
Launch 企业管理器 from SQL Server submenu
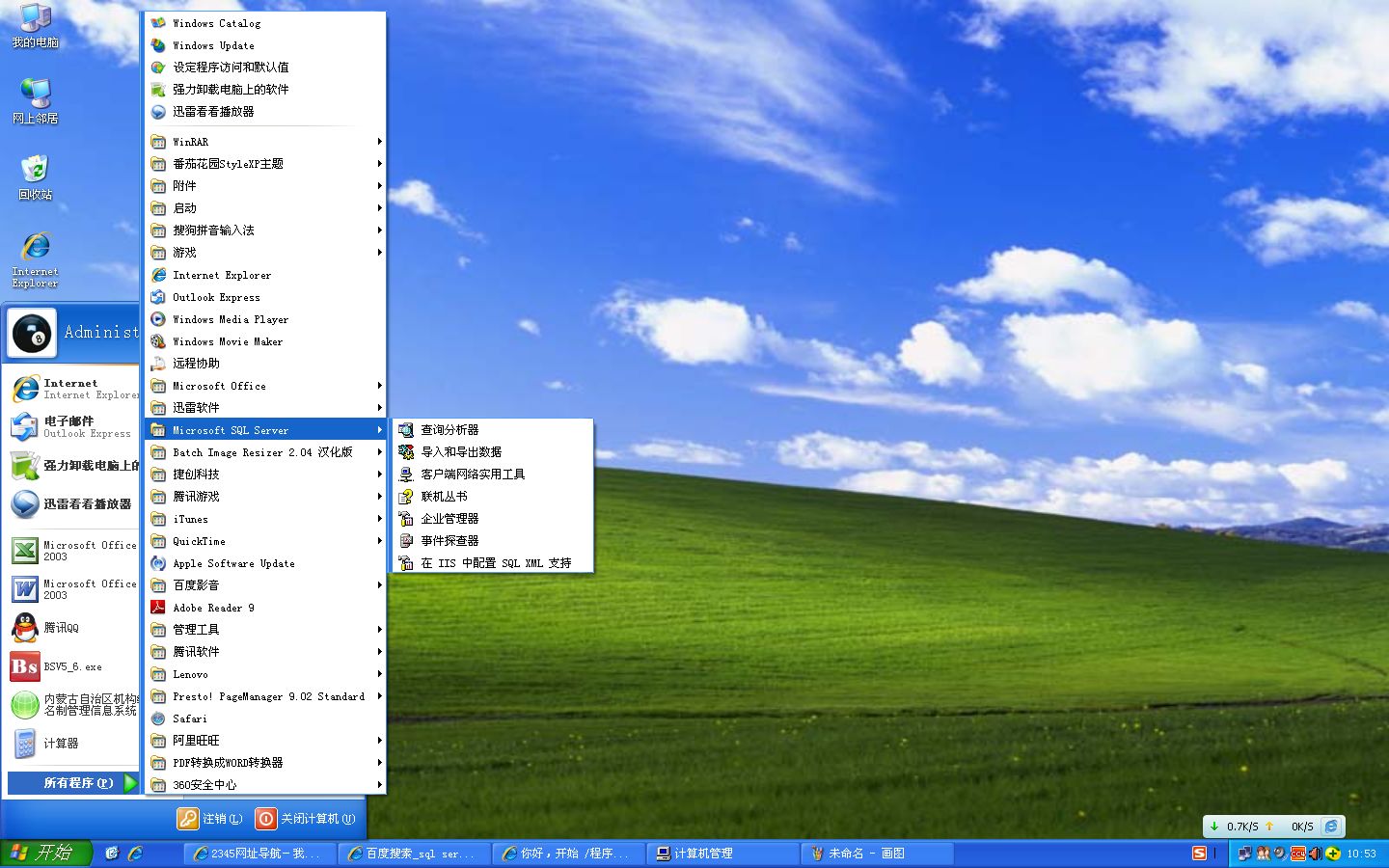coord(493,519)
